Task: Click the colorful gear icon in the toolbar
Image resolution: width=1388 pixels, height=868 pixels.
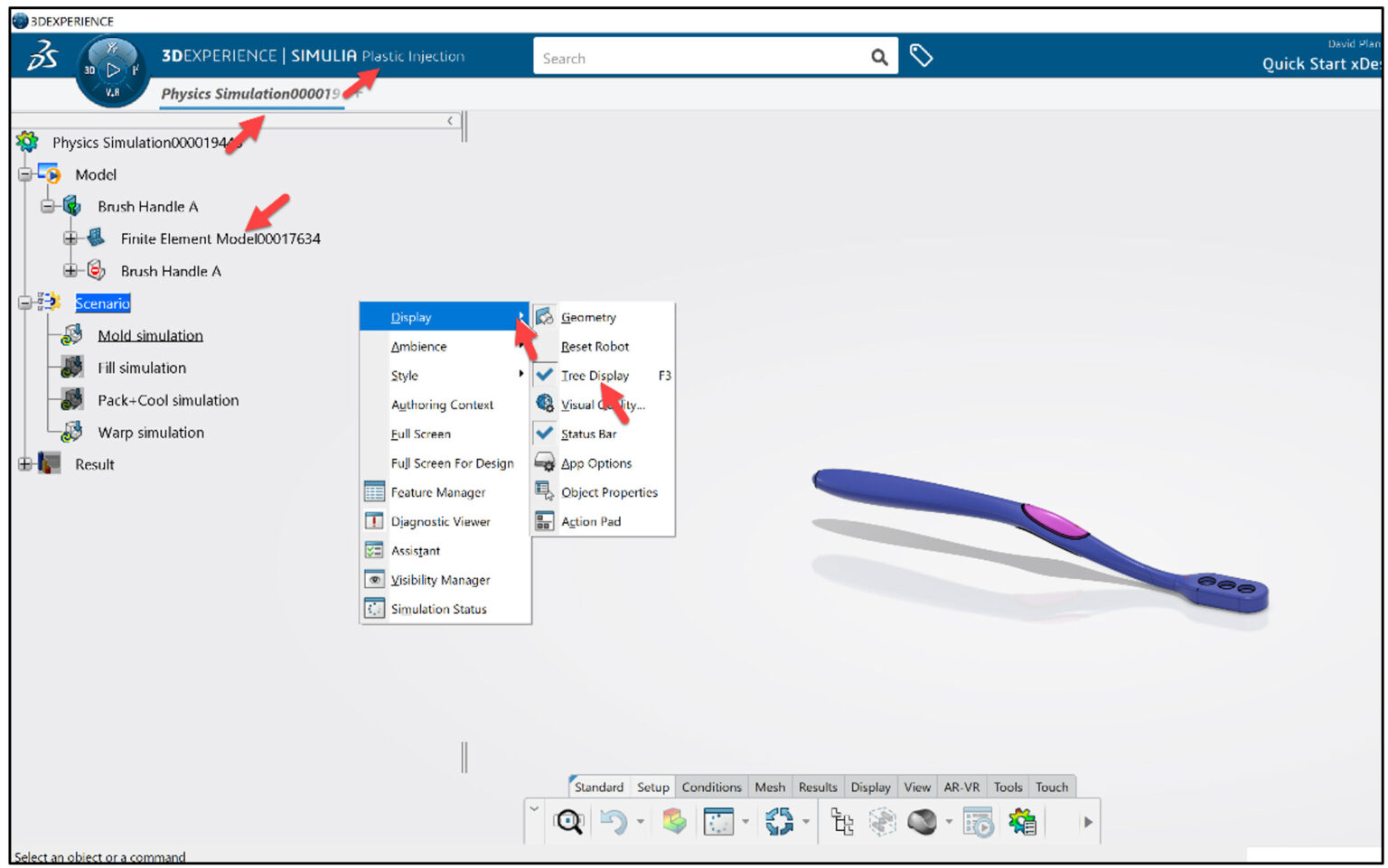Action: 1021,822
